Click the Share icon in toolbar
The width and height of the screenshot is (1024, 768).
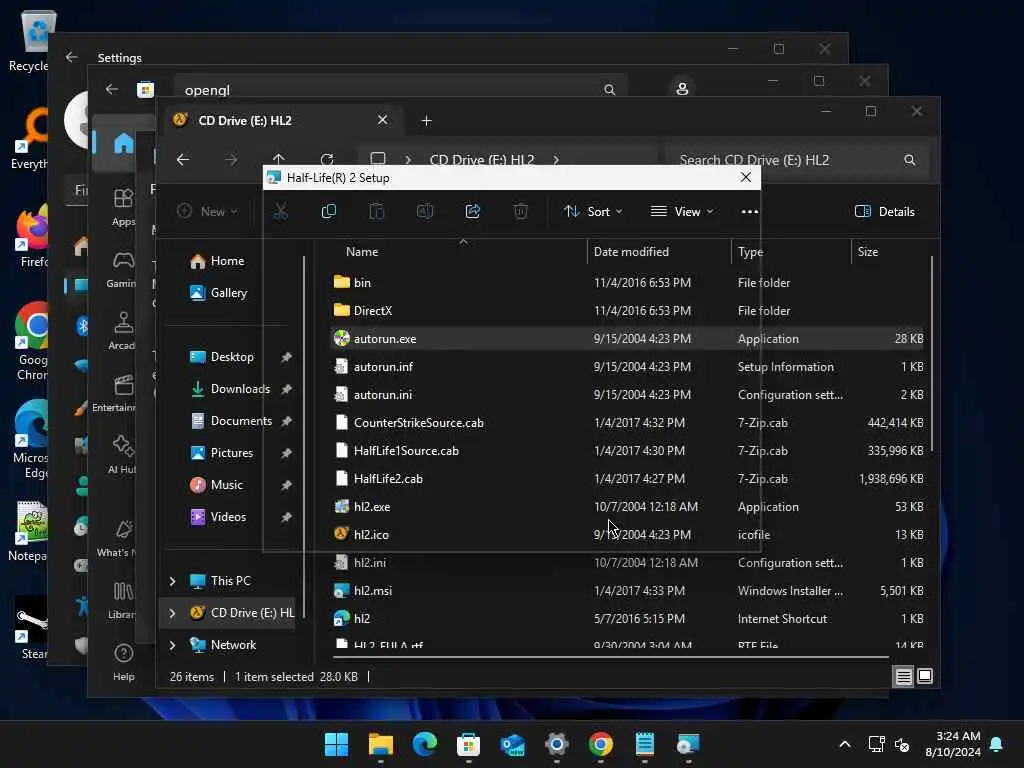tap(473, 212)
